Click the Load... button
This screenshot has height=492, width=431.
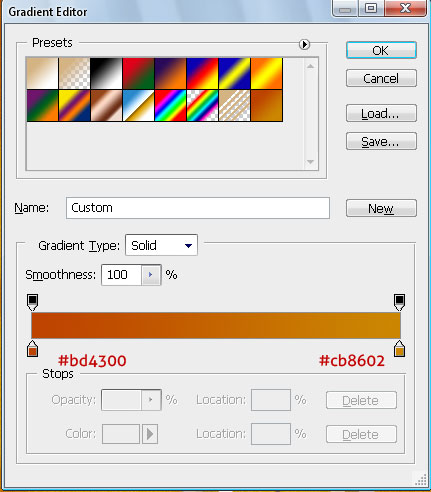[x=381, y=113]
